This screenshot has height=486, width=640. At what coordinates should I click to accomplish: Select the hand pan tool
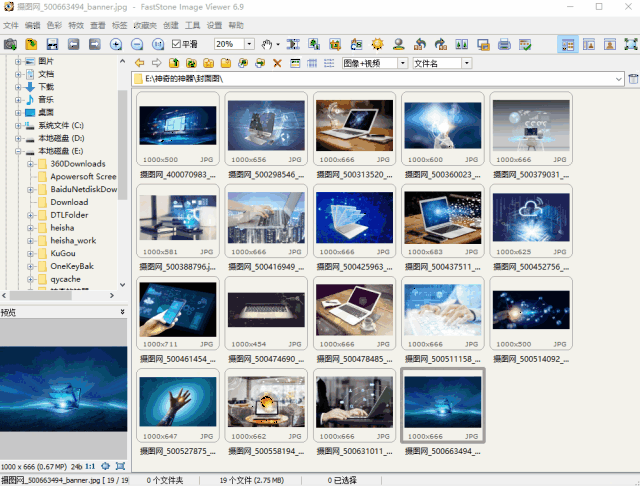(267, 44)
